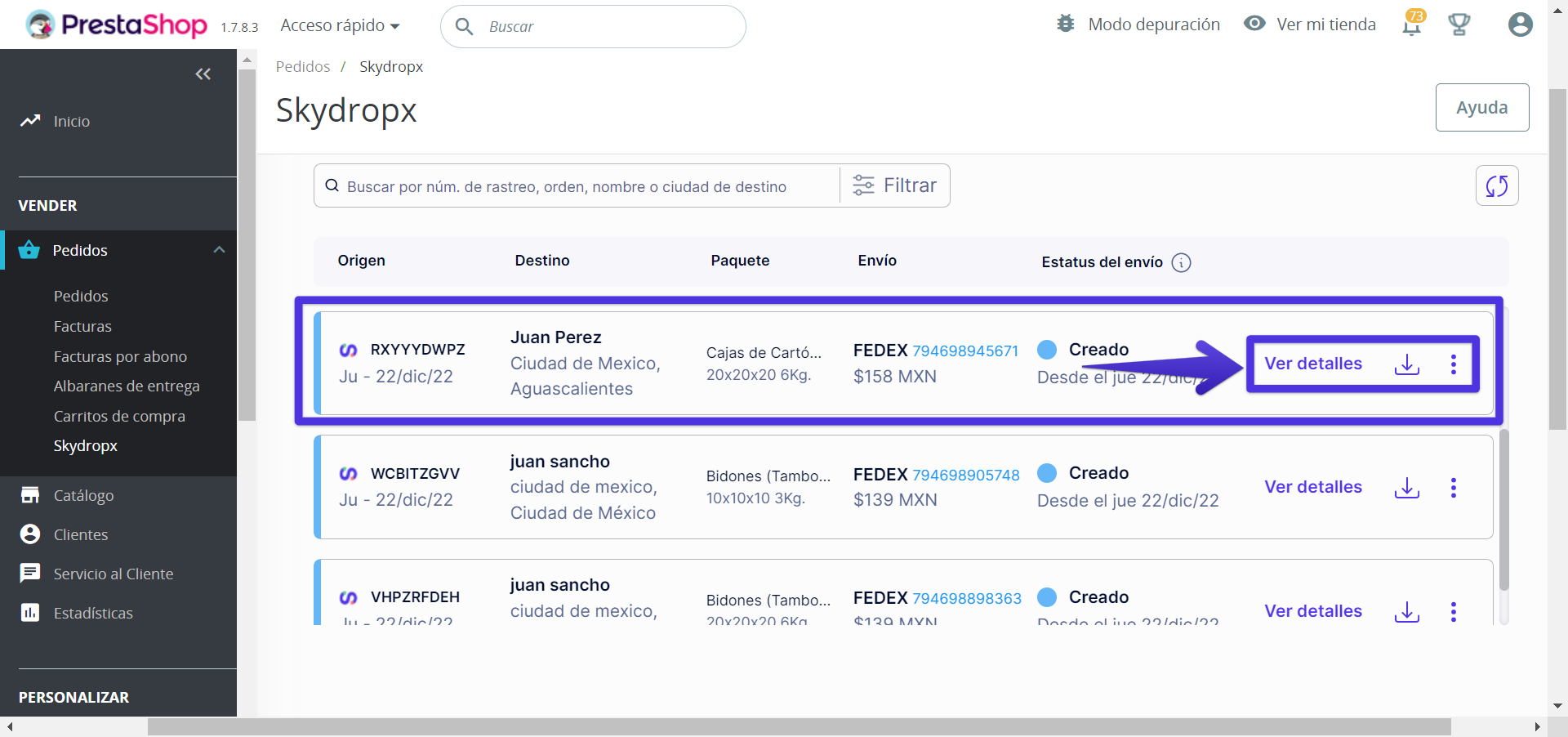This screenshot has height=737, width=1568.
Task: Focus the shipment search by tracking field
Action: (x=576, y=186)
